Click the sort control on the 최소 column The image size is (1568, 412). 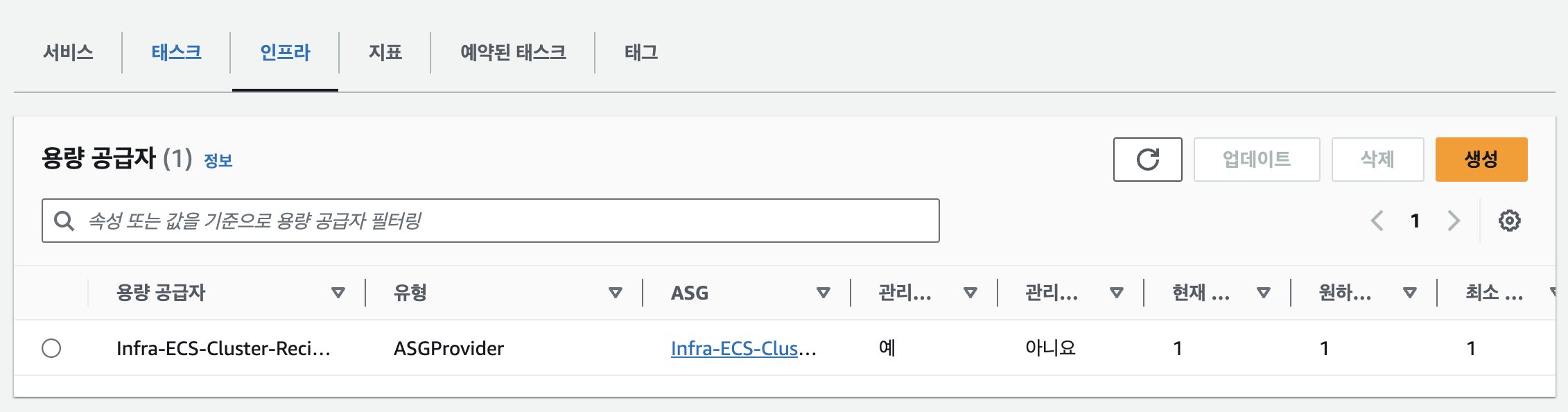[x=1561, y=293]
